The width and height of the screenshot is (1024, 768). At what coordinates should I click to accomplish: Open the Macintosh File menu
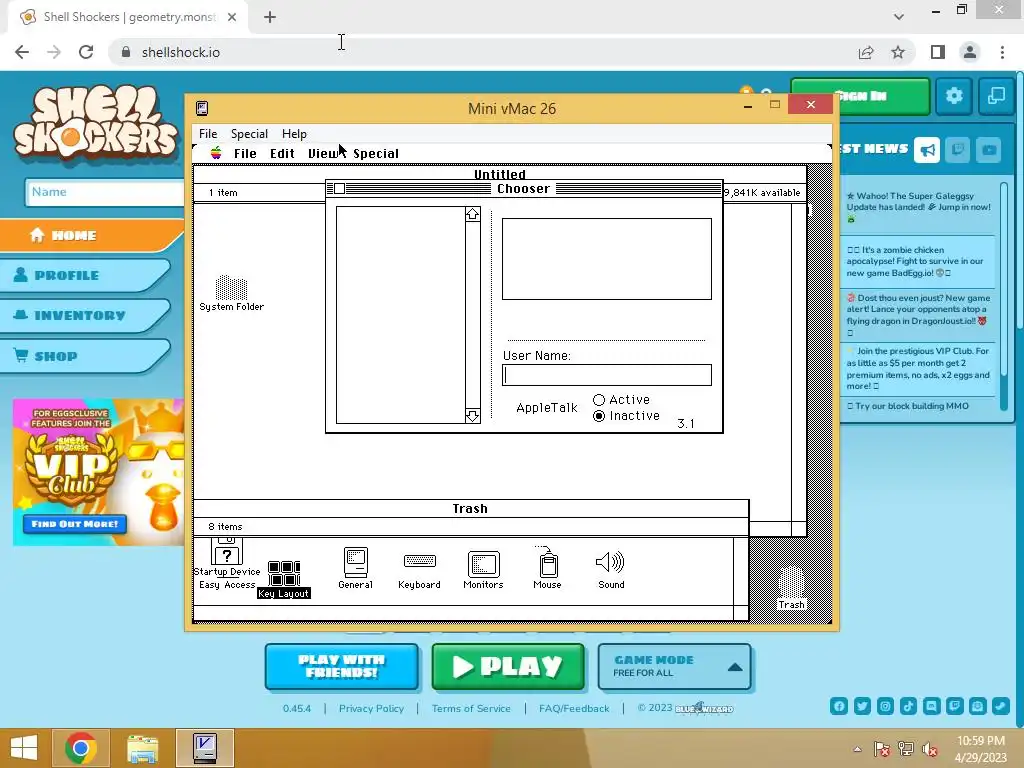(x=246, y=153)
